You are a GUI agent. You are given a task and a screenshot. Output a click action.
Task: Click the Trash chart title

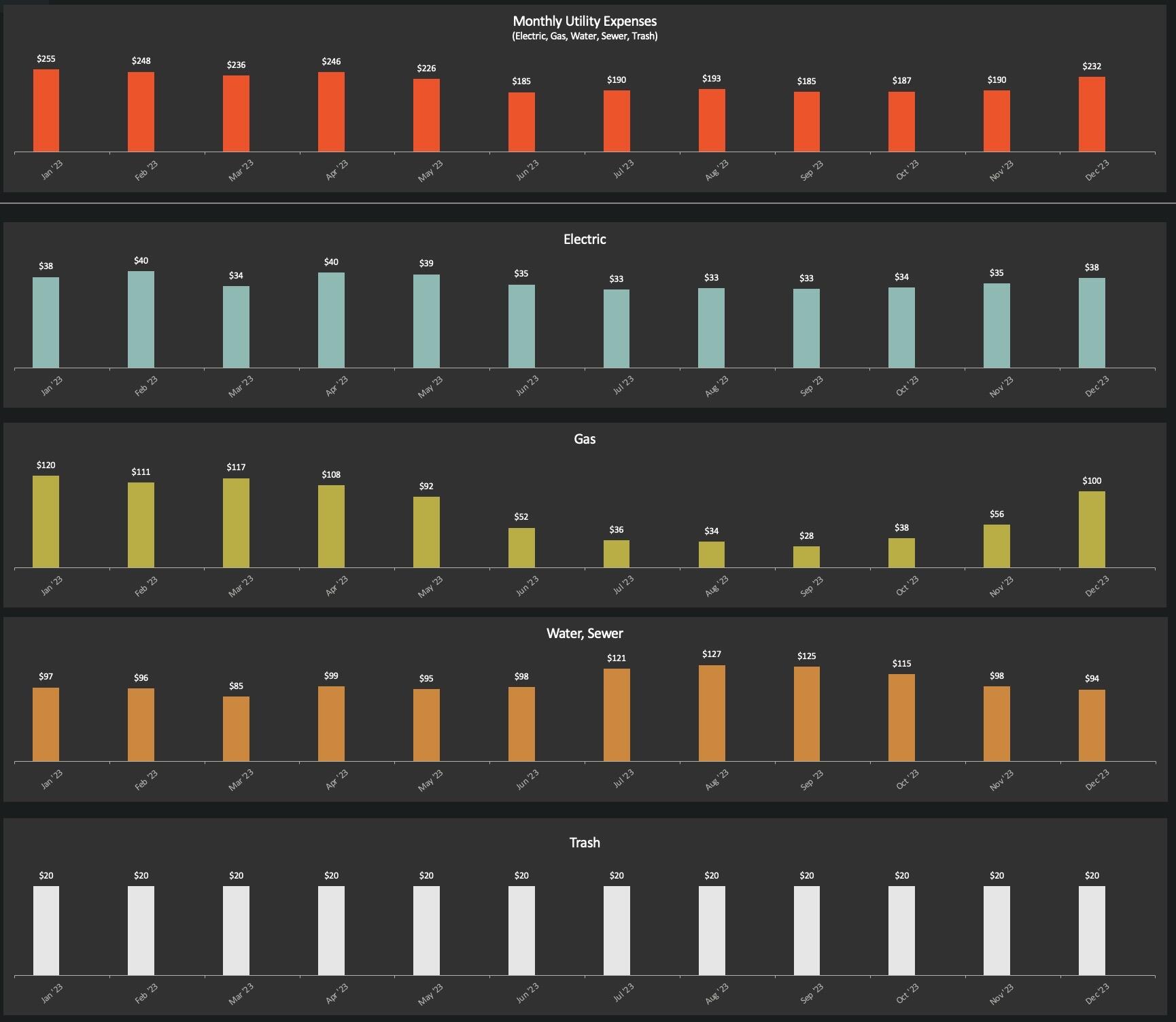click(x=585, y=843)
